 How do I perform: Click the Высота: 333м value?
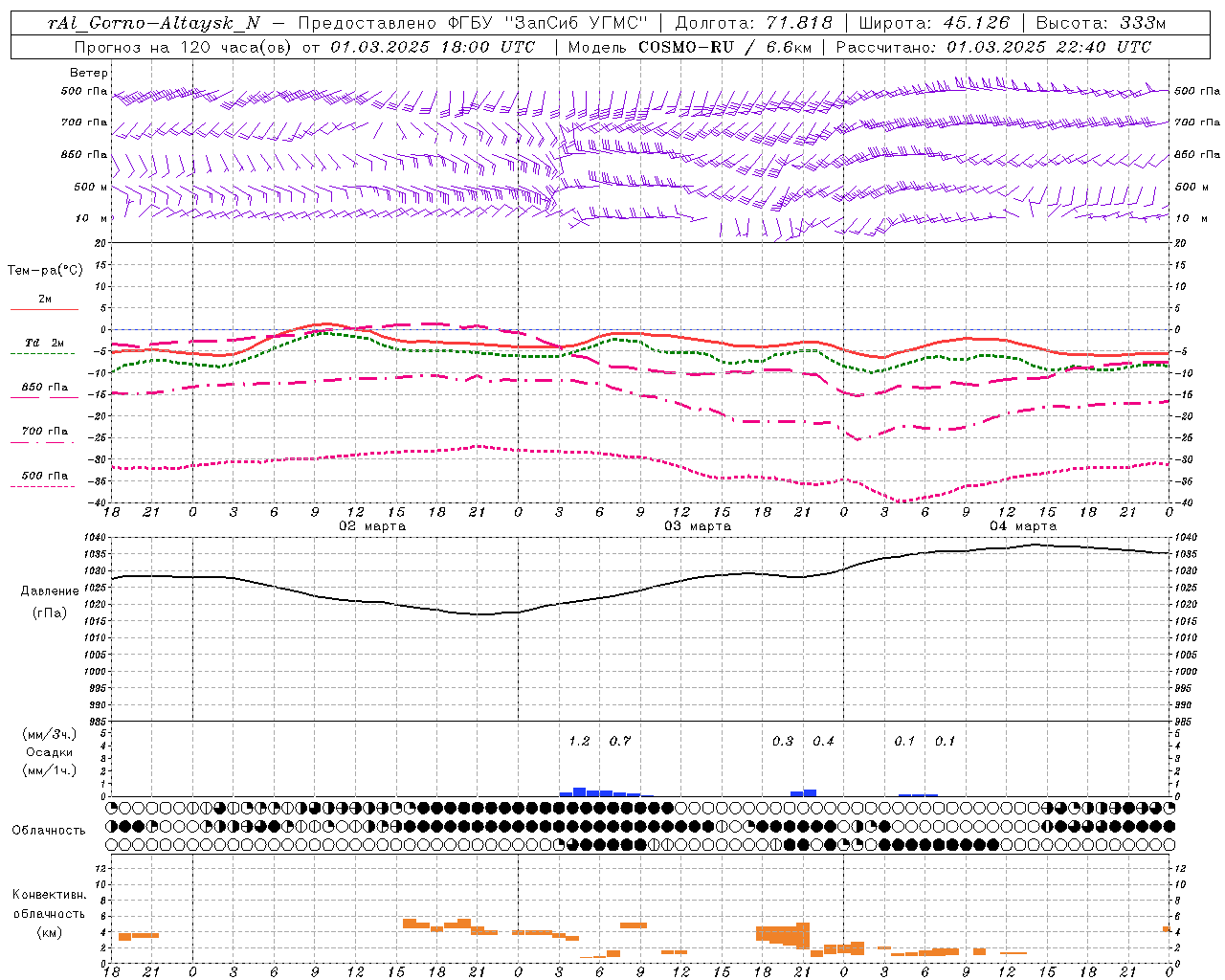(x=1101, y=23)
